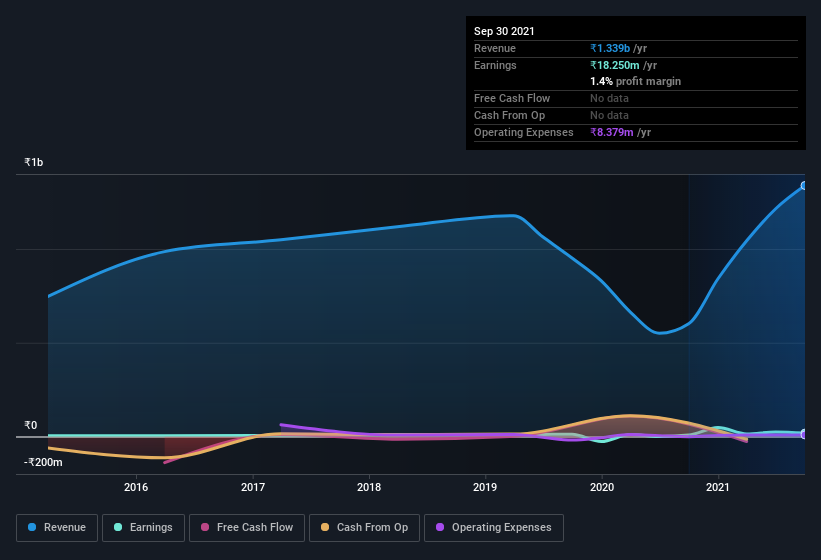This screenshot has width=821, height=560.
Task: Toggle the Free Cash Flow legend button
Action: click(x=247, y=528)
